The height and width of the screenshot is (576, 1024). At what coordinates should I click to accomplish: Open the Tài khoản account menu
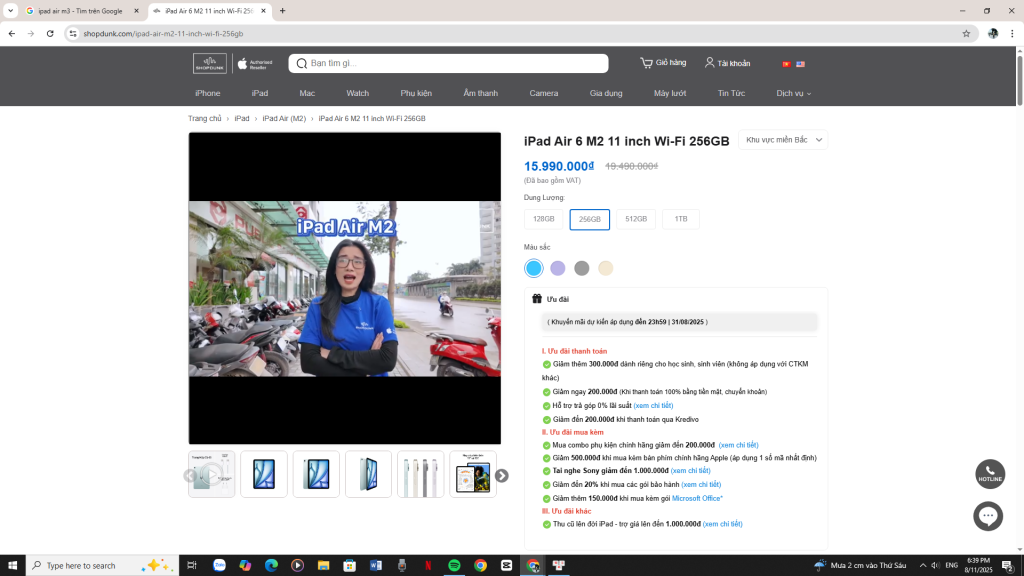tap(728, 63)
